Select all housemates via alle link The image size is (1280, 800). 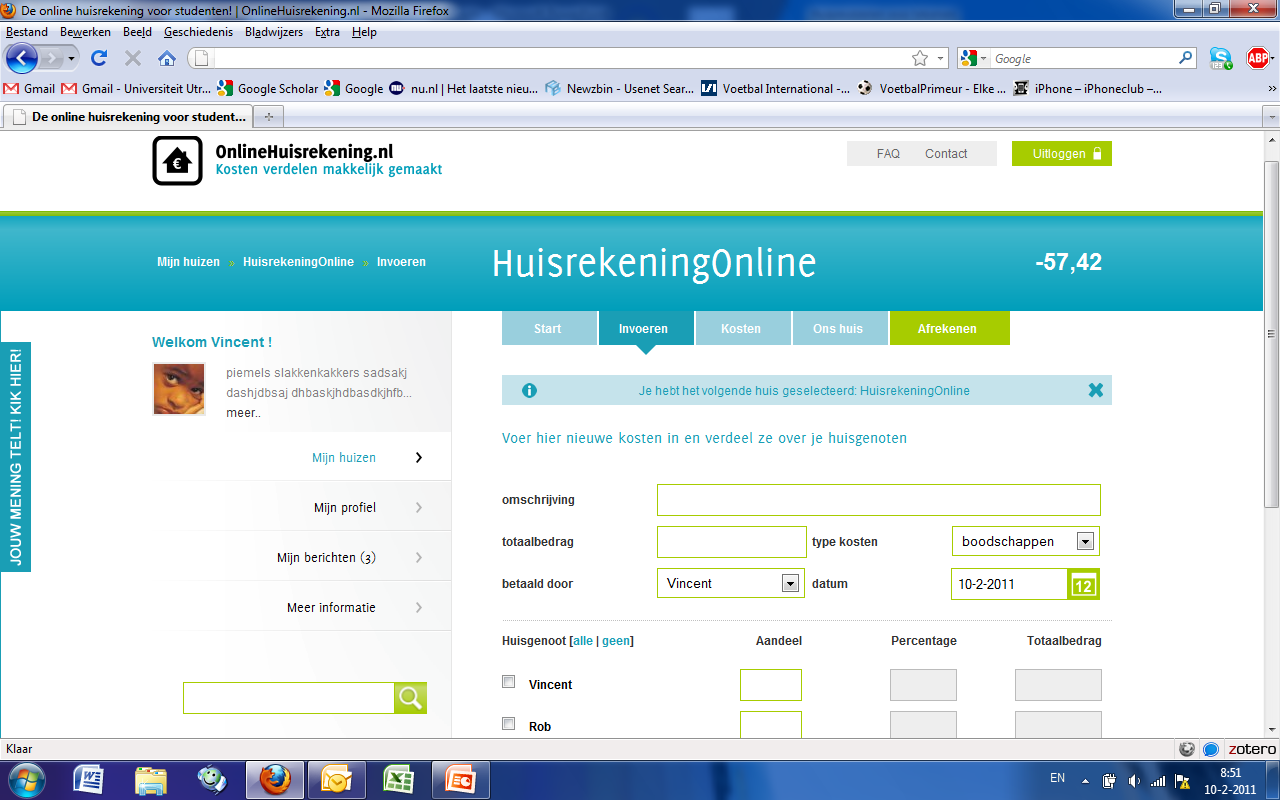tap(582, 641)
